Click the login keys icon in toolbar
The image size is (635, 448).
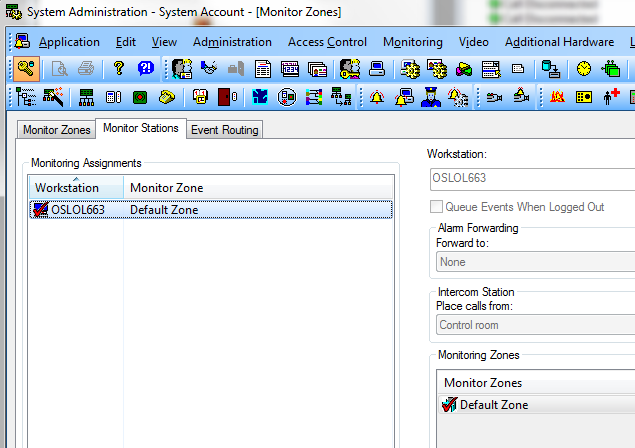tap(26, 69)
